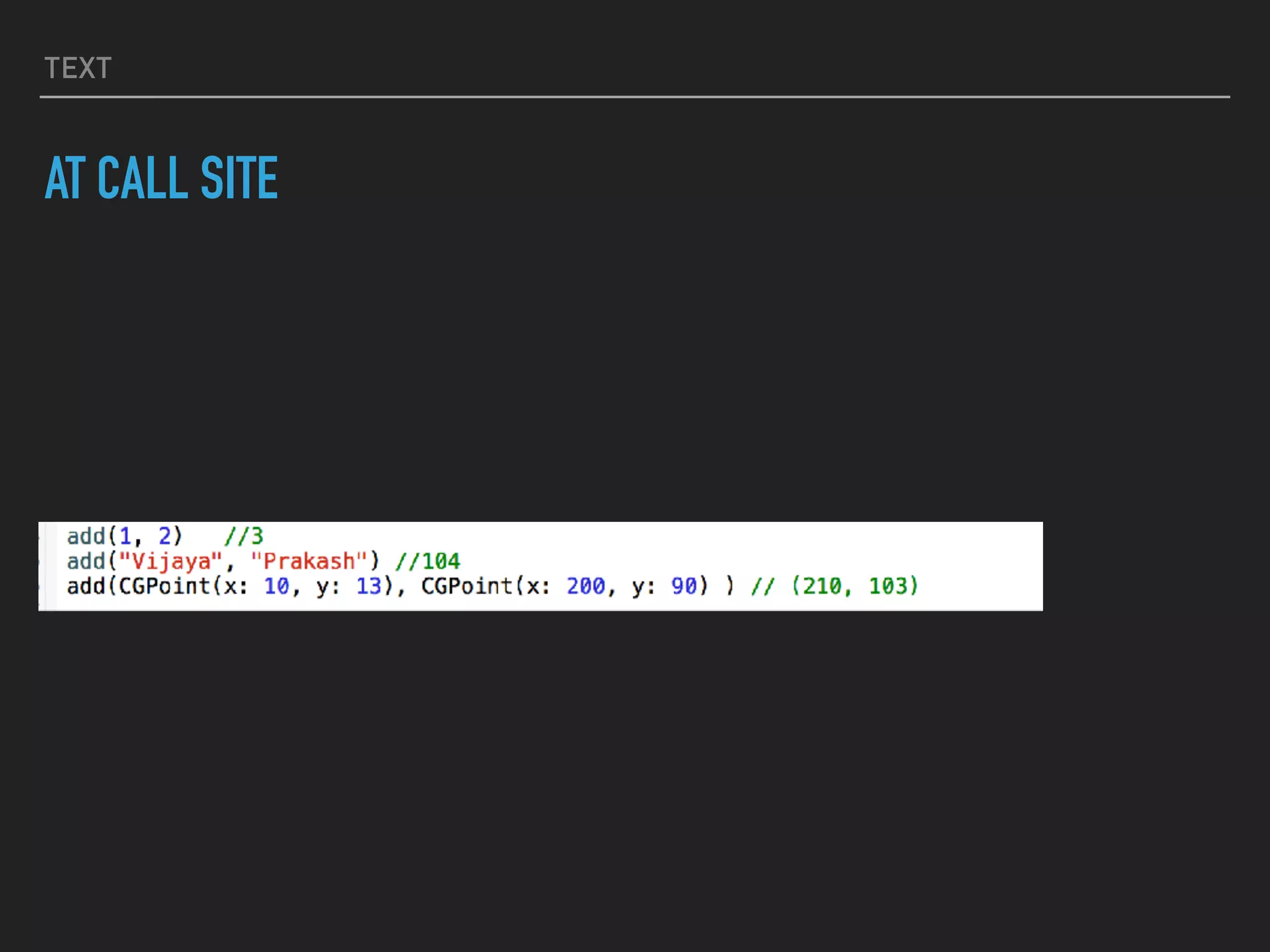Click the blue number 90
This screenshot has height=952, width=1270.
coord(684,586)
